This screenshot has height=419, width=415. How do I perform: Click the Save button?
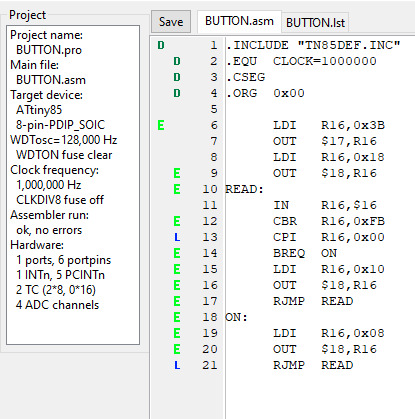pyautogui.click(x=171, y=22)
